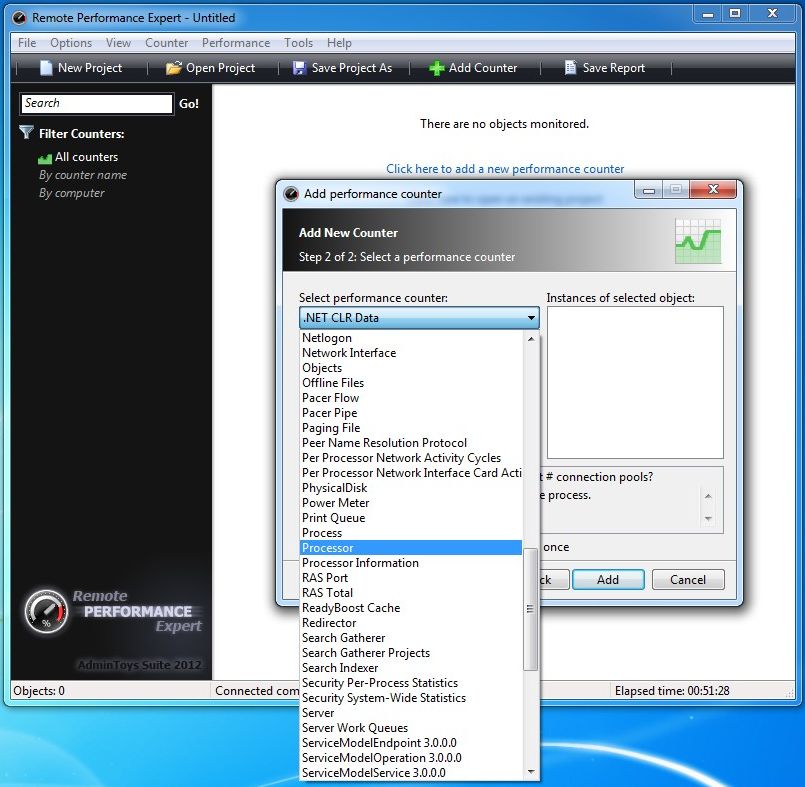This screenshot has height=787, width=805.
Task: Select the highlighted Processor entry
Action: pos(411,548)
